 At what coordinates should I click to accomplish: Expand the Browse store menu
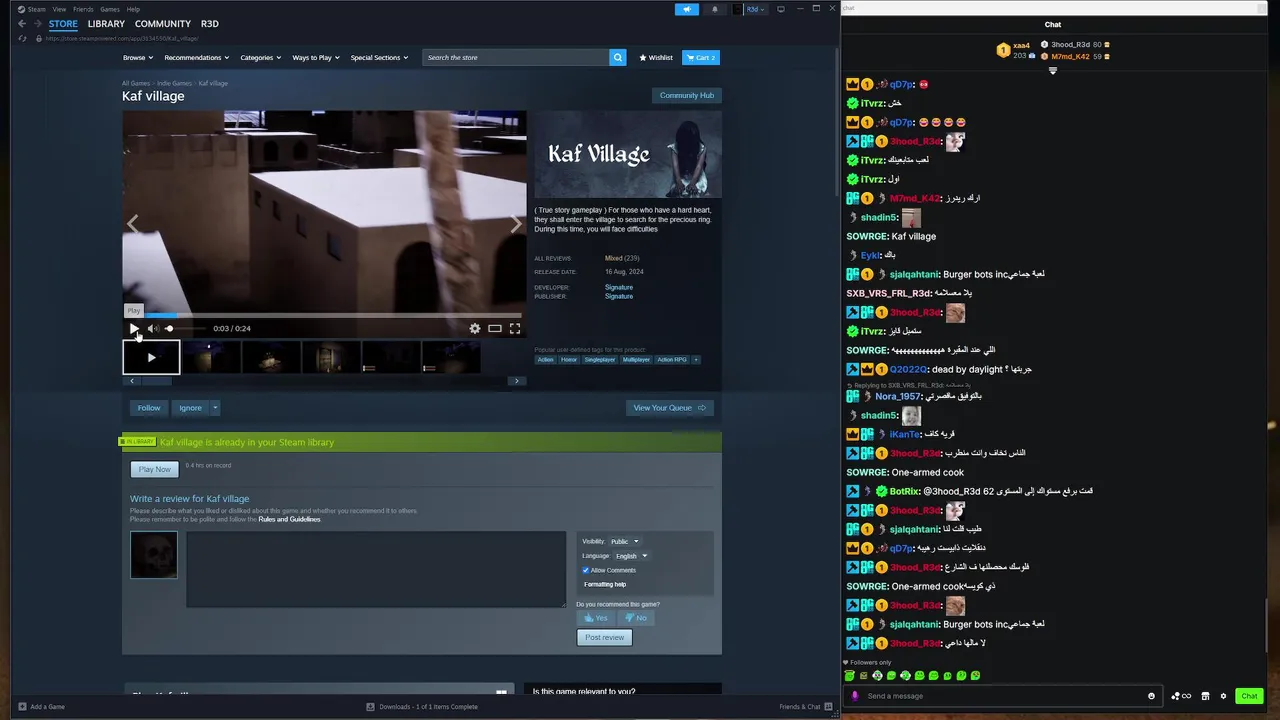pos(138,57)
